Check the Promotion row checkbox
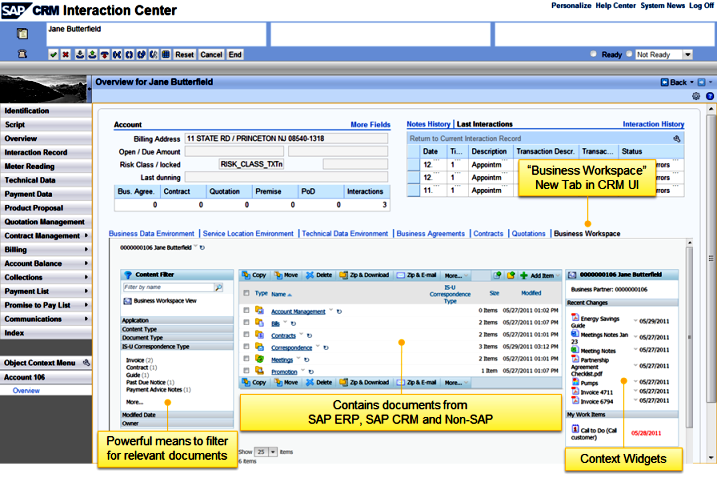This screenshot has width=717, height=478. 246,371
